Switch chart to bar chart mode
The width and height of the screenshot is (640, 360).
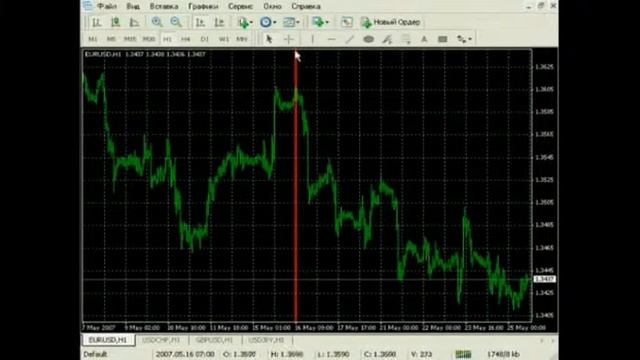[96, 22]
